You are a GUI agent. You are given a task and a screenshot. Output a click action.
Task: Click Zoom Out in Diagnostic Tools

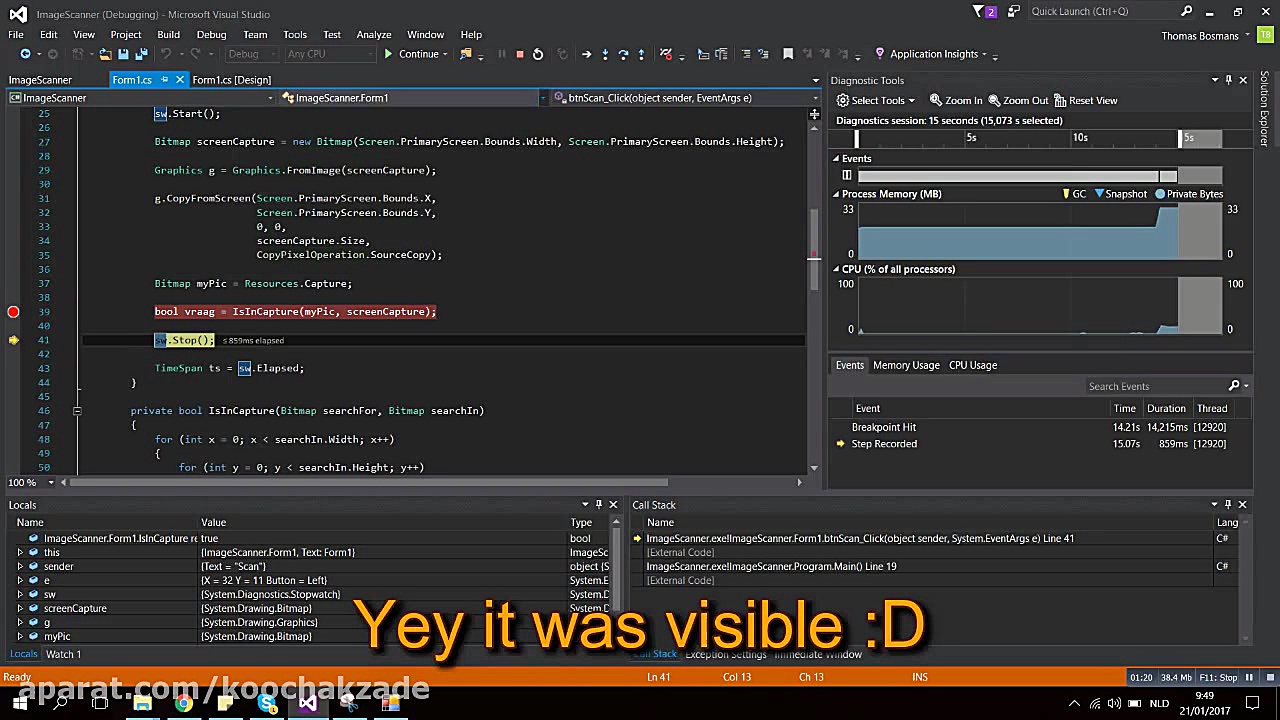click(1018, 100)
